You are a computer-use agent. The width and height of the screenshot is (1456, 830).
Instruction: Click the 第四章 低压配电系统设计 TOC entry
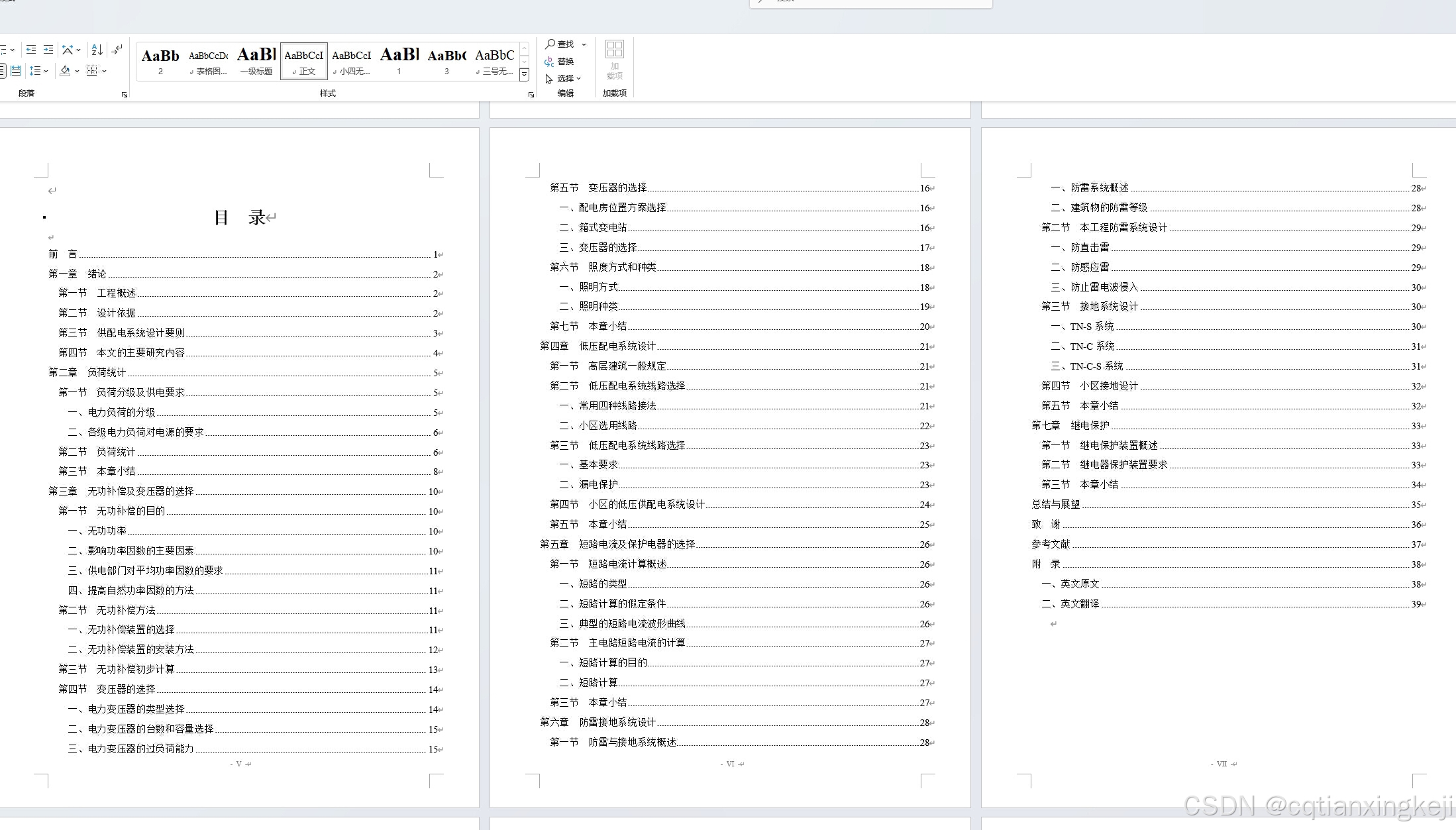[x=598, y=346]
